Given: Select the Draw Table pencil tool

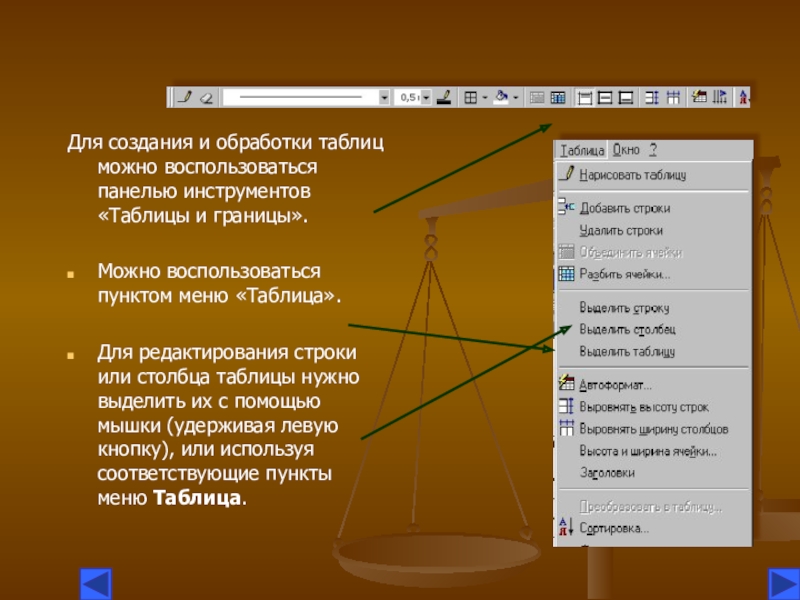Looking at the screenshot, I should coord(185,97).
